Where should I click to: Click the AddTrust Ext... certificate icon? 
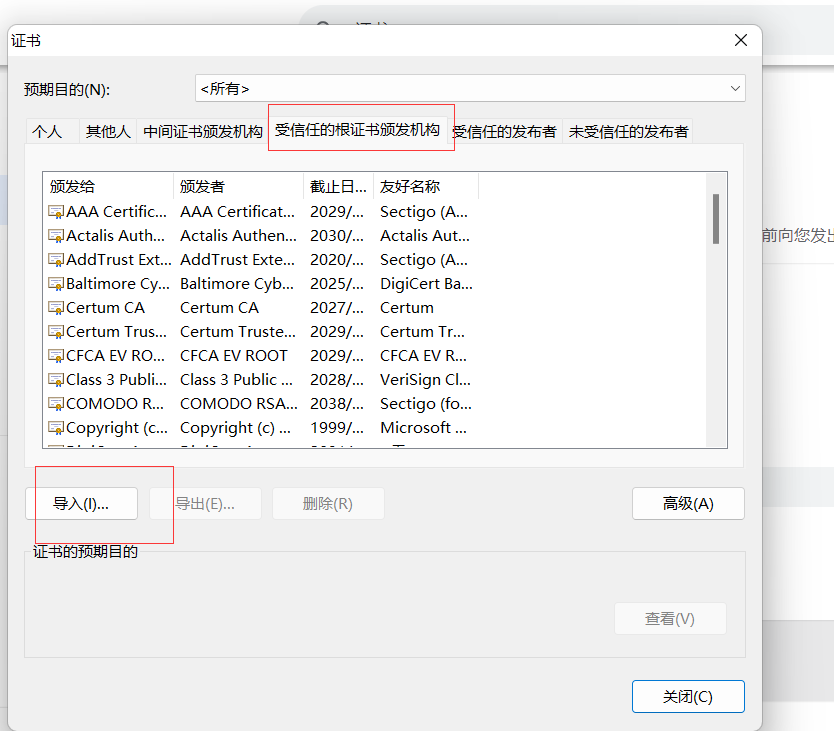(x=56, y=260)
